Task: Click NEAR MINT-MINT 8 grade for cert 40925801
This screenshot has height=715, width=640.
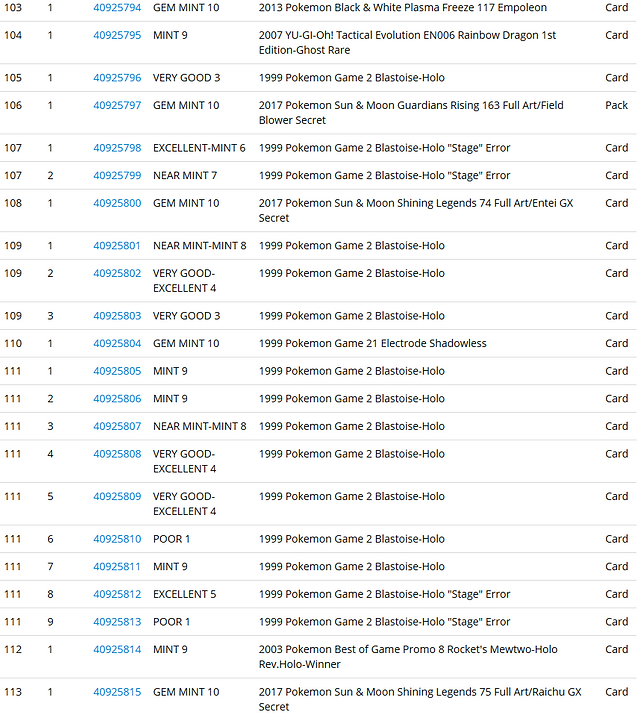Action: pos(199,246)
